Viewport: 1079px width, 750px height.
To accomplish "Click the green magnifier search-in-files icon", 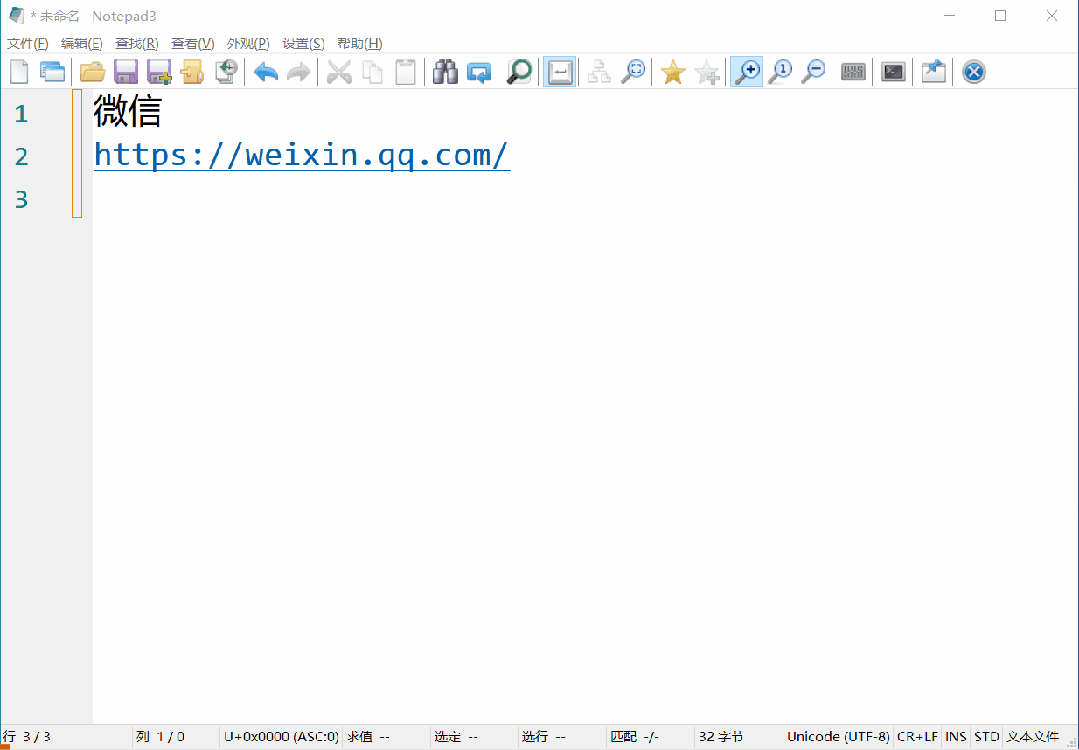I will point(519,72).
